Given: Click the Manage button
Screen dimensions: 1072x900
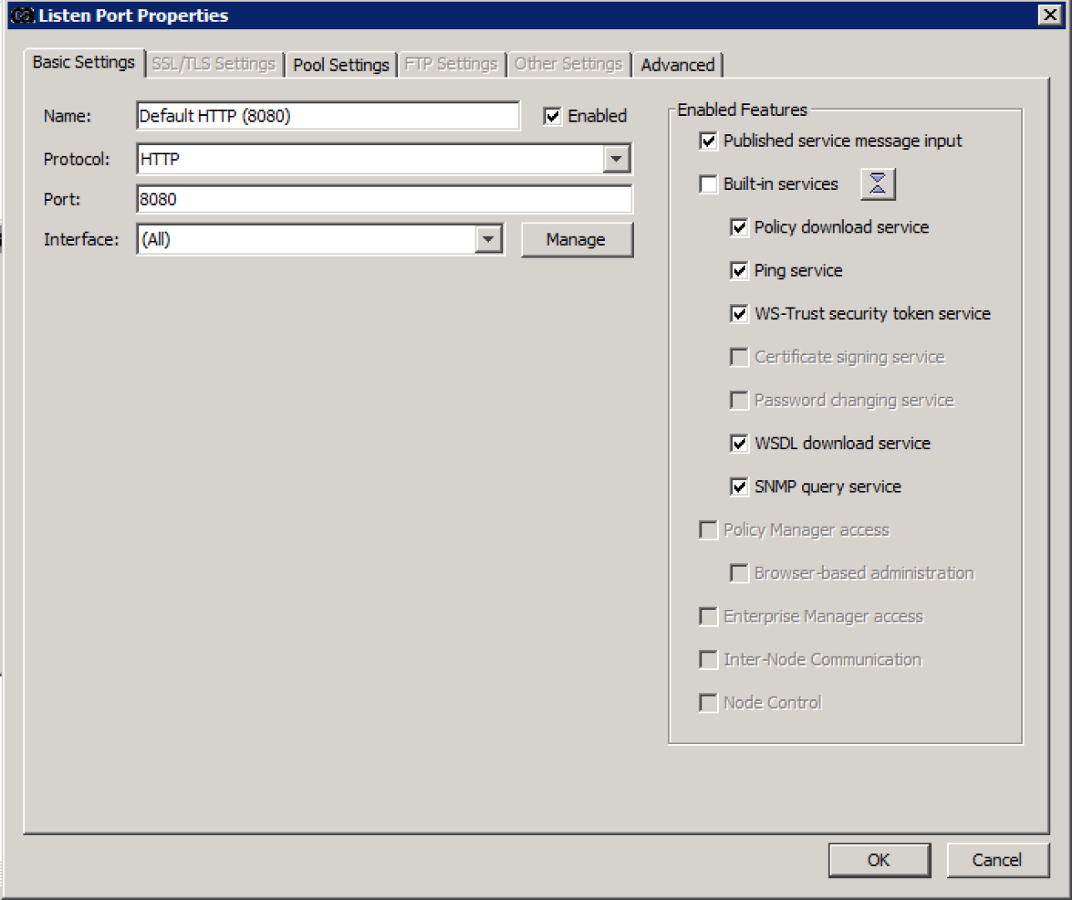Looking at the screenshot, I should (x=577, y=239).
